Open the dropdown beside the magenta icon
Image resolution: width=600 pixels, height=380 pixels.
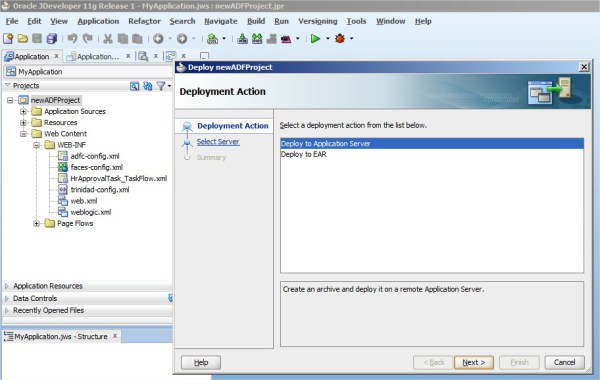click(298, 39)
